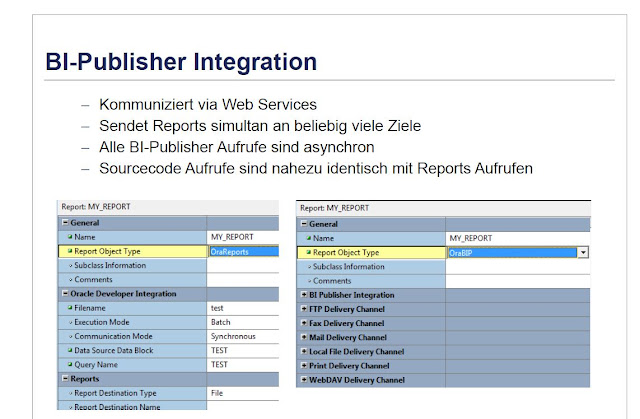Select the OraBIP value field

point(513,253)
